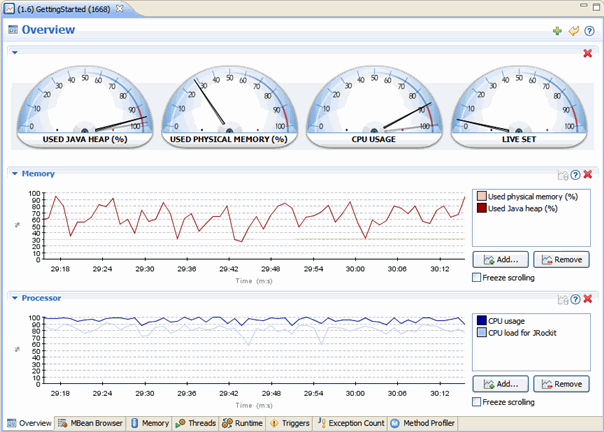Image resolution: width=604 pixels, height=432 pixels.
Task: Click the Used Java heap color swatch
Action: [x=481, y=208]
